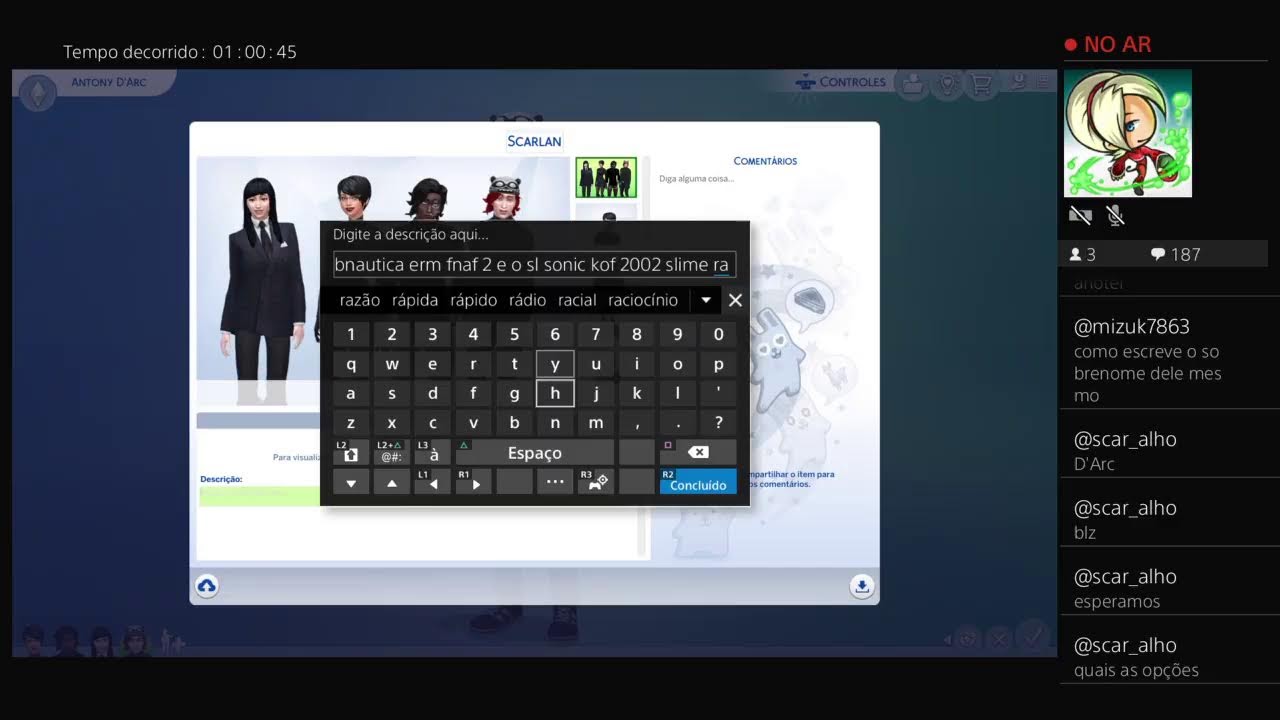Click the 'NO AR' live indicator
This screenshot has width=1280, height=720.
tap(1108, 44)
